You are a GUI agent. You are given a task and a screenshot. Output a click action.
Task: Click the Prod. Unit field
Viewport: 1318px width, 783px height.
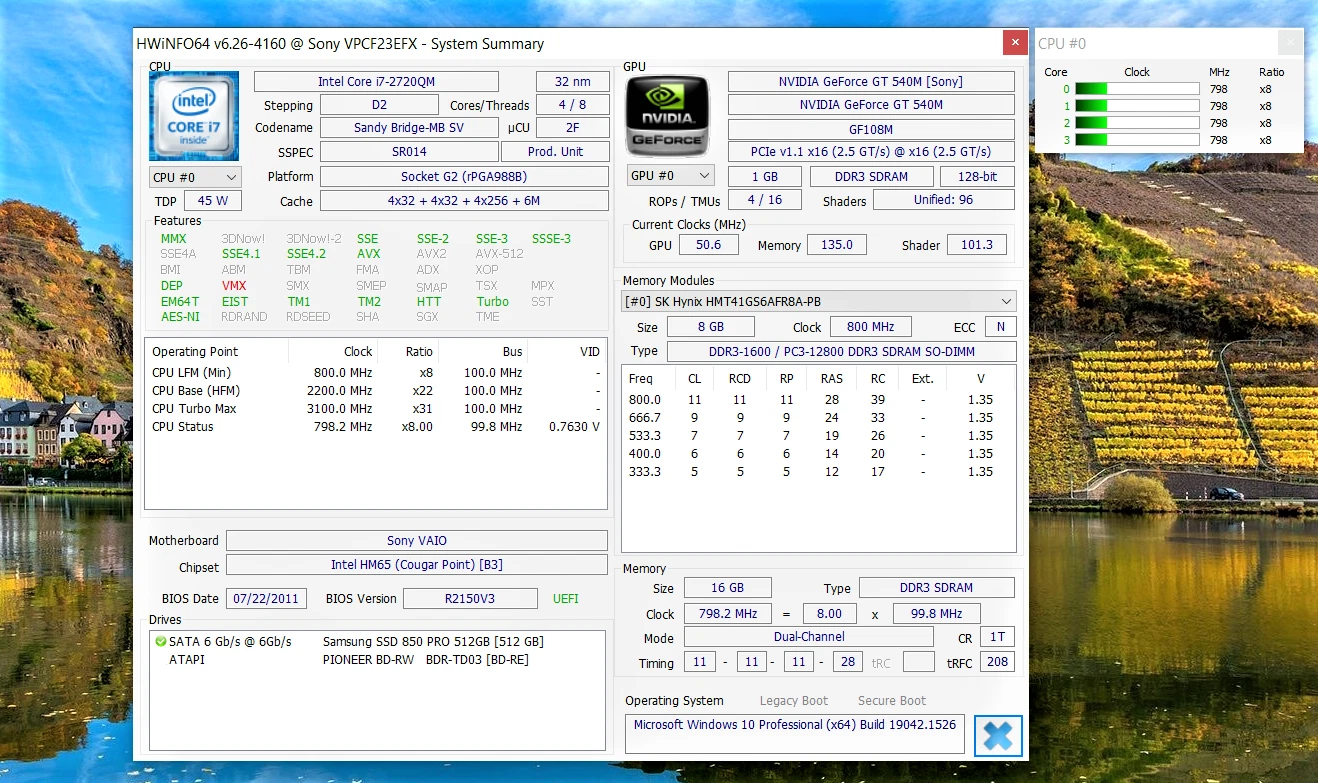[x=556, y=152]
